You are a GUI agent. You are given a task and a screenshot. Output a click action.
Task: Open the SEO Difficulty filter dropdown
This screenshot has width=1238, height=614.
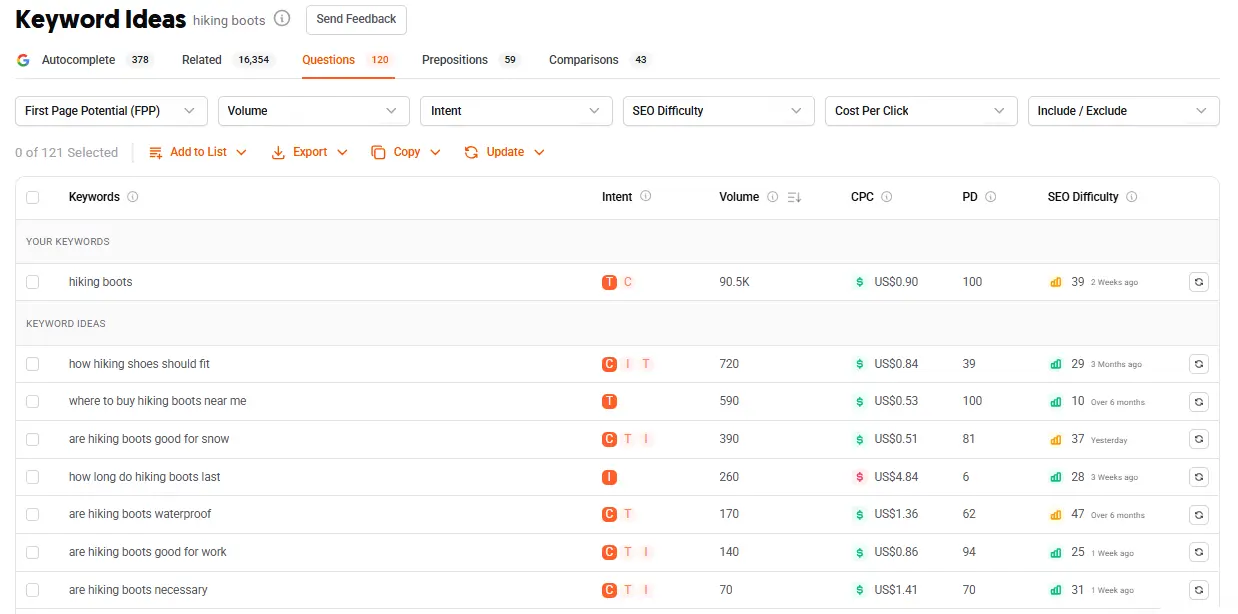(x=719, y=111)
